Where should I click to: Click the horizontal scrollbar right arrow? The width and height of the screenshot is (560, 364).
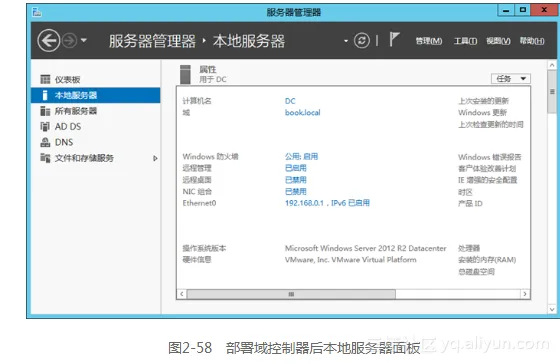point(525,294)
